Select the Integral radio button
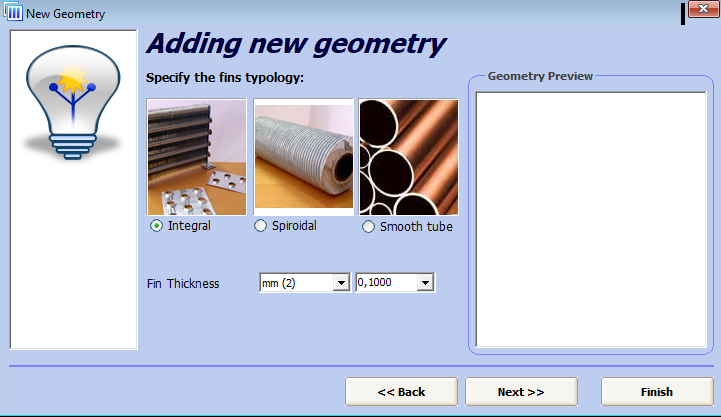Image resolution: width=721 pixels, height=417 pixels. coord(157,226)
